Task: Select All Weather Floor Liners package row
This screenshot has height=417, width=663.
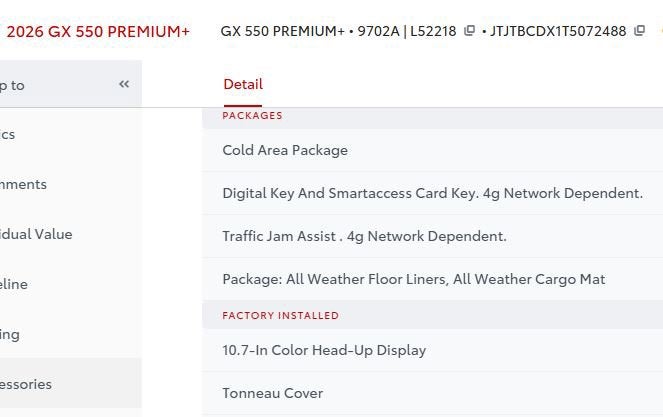Action: [x=413, y=279]
